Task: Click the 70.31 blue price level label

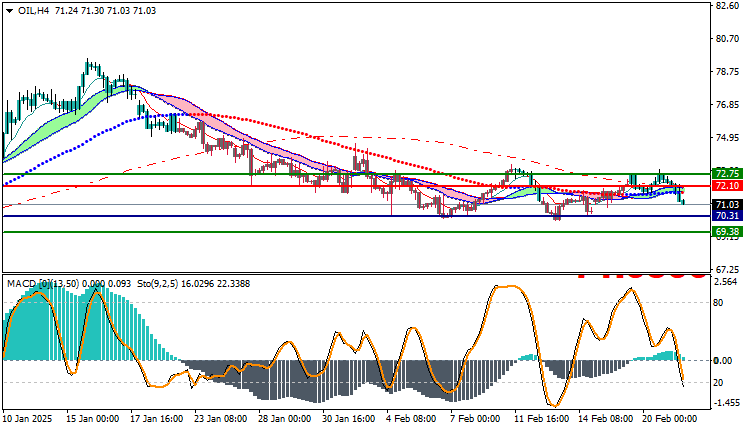Action: 727,216
